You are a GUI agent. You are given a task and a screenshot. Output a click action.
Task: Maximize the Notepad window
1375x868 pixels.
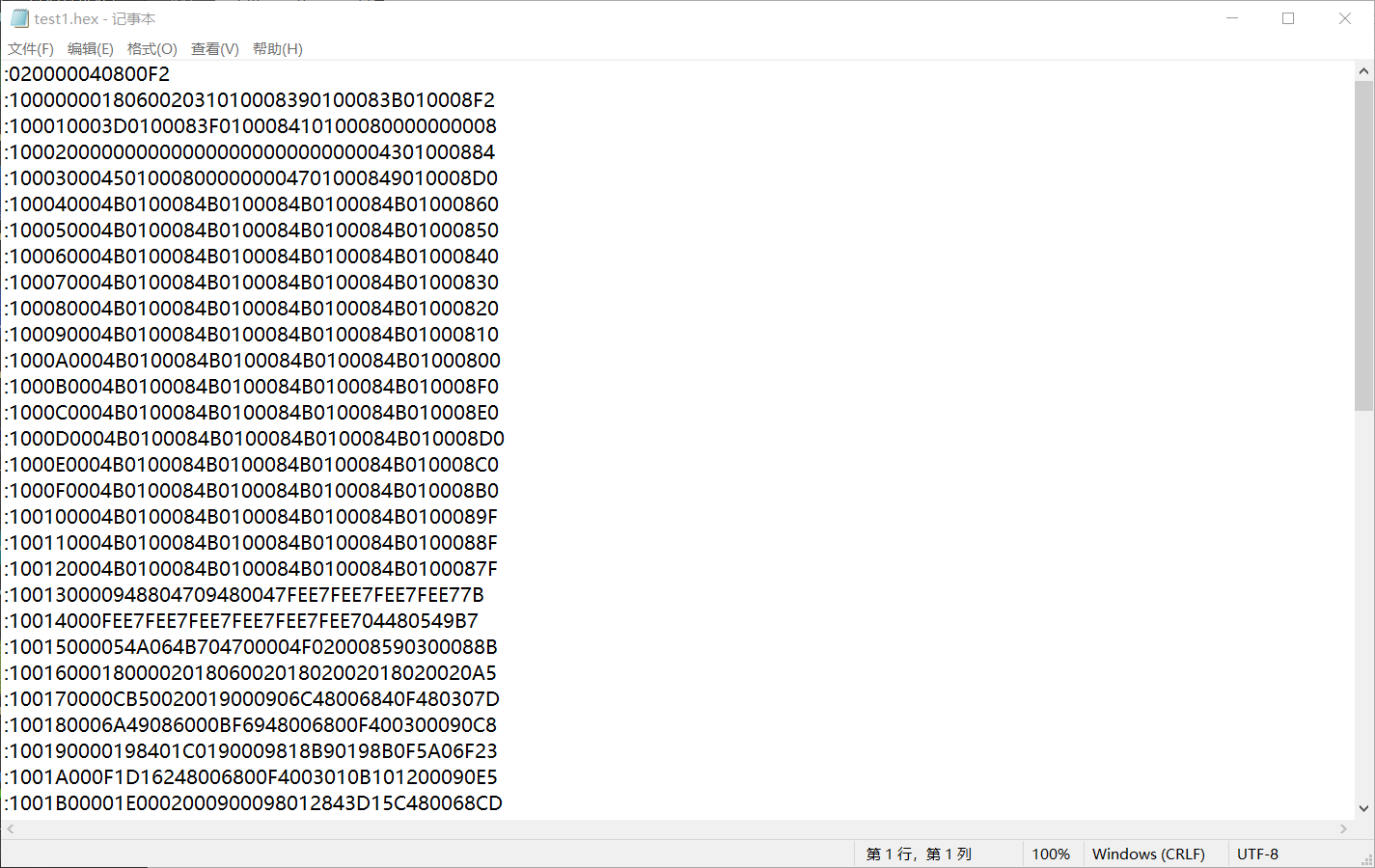coord(1288,18)
